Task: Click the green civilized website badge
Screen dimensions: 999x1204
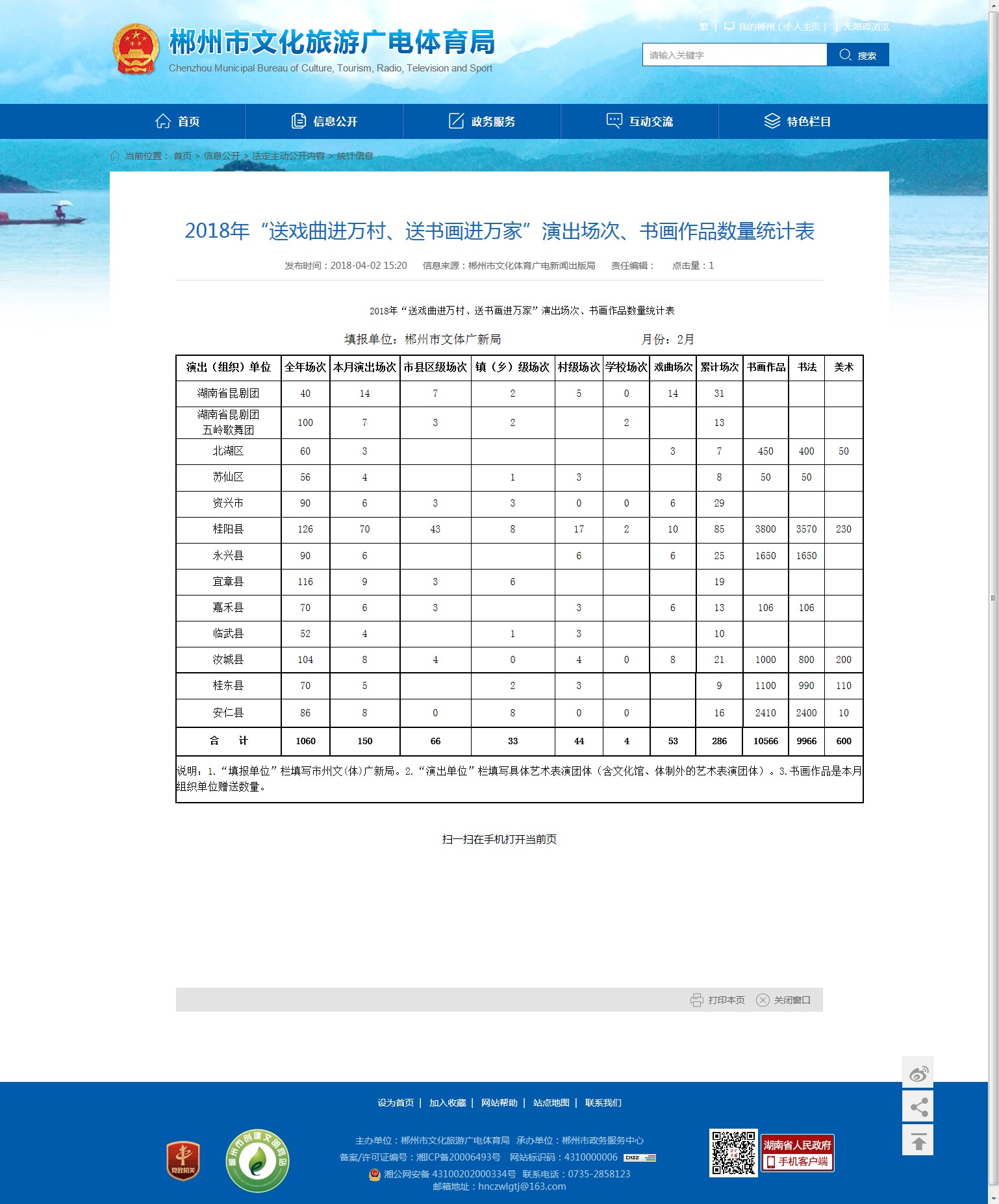Action: coord(257,1160)
